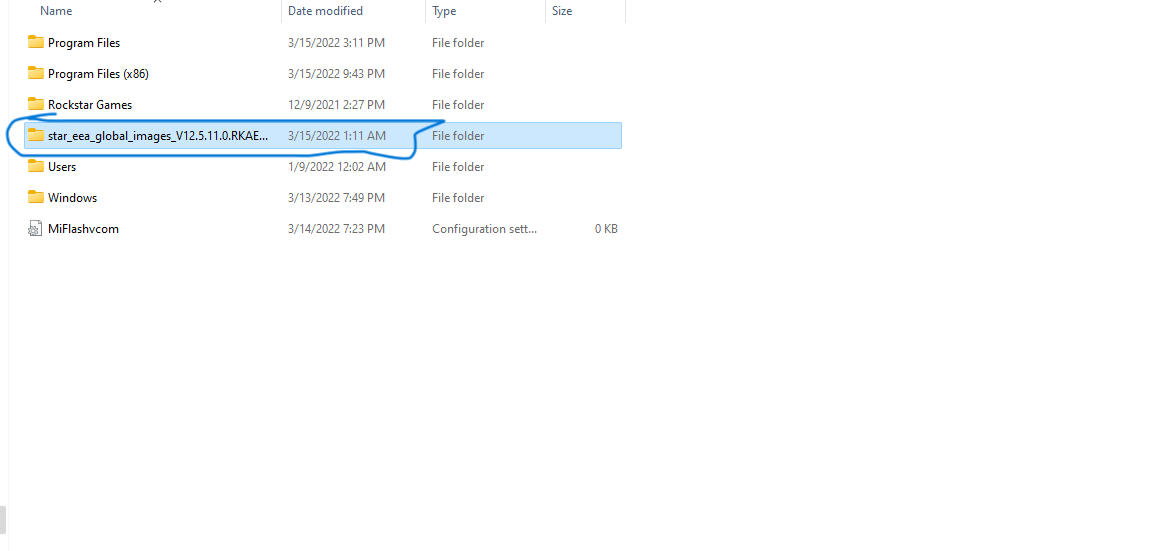
Task: Click the Windows folder icon
Action: (x=35, y=197)
